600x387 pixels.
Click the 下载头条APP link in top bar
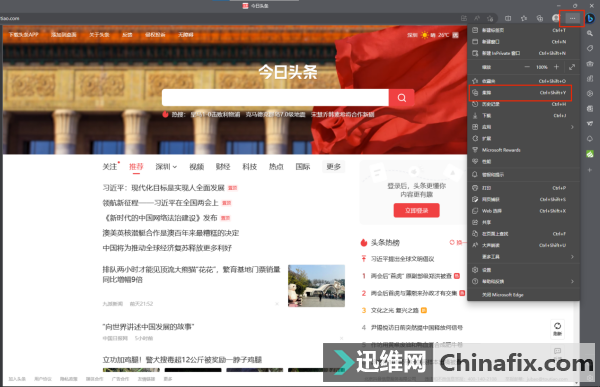tap(24, 35)
